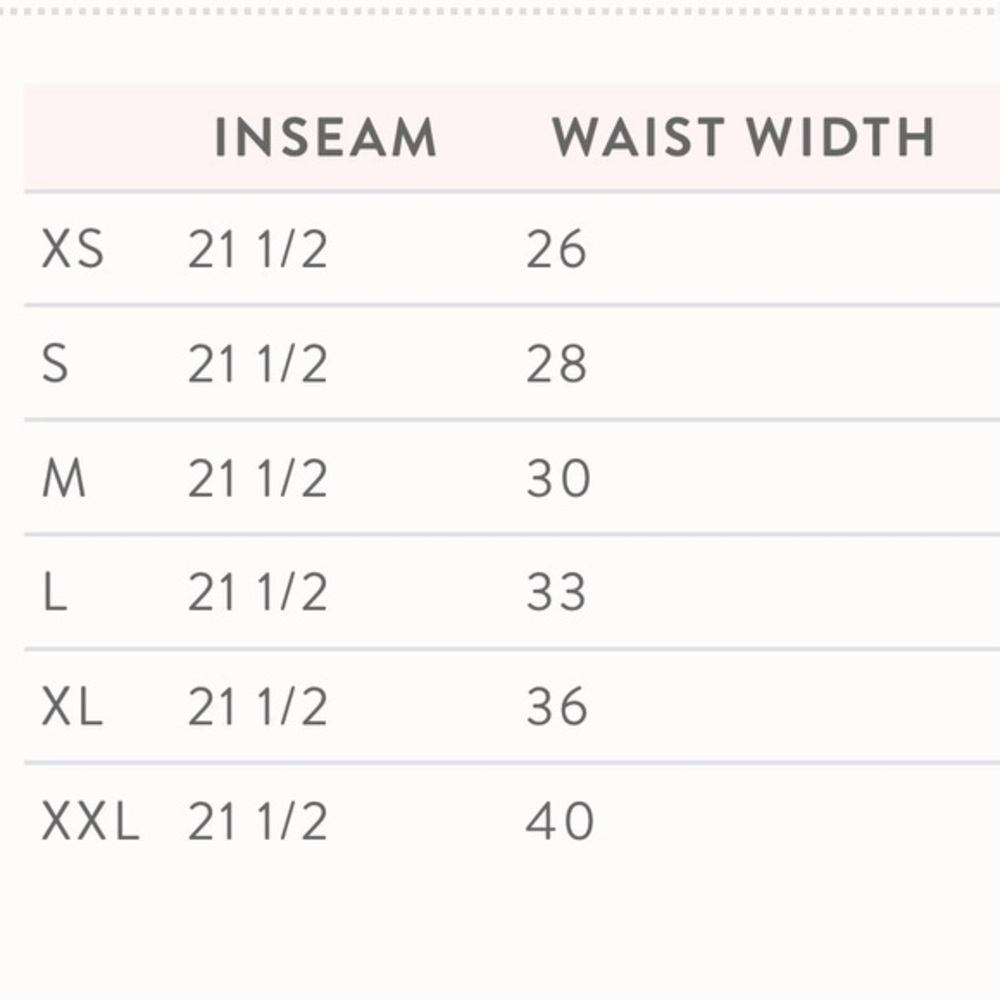The height and width of the screenshot is (1000, 1000).
Task: Click the M inseam value 21 1/2
Action: pyautogui.click(x=258, y=478)
